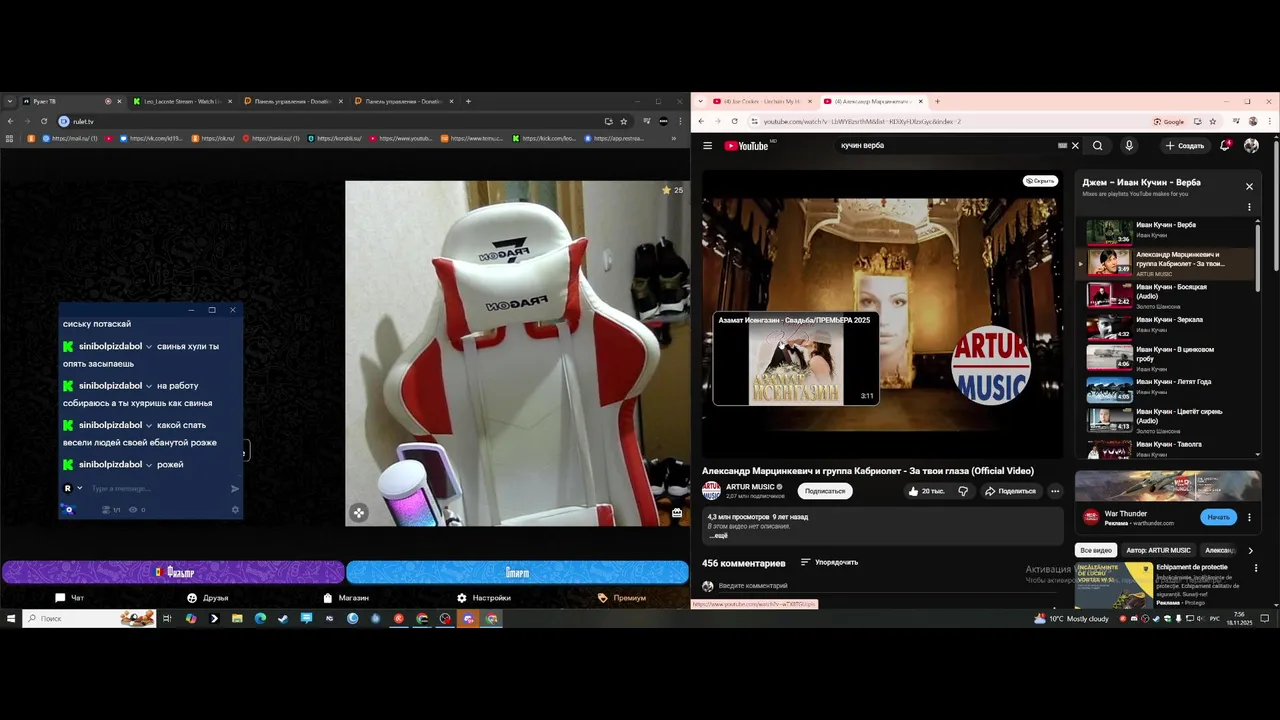Switch to first Панель управления tab
This screenshot has width=1280, height=720.
tap(293, 101)
